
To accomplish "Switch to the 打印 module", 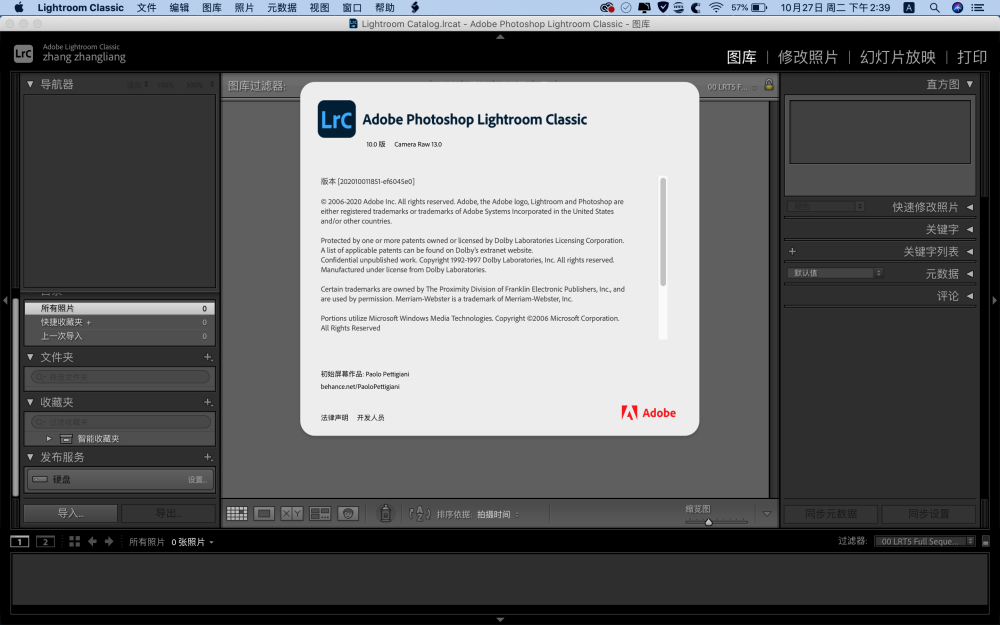I will click(x=972, y=57).
